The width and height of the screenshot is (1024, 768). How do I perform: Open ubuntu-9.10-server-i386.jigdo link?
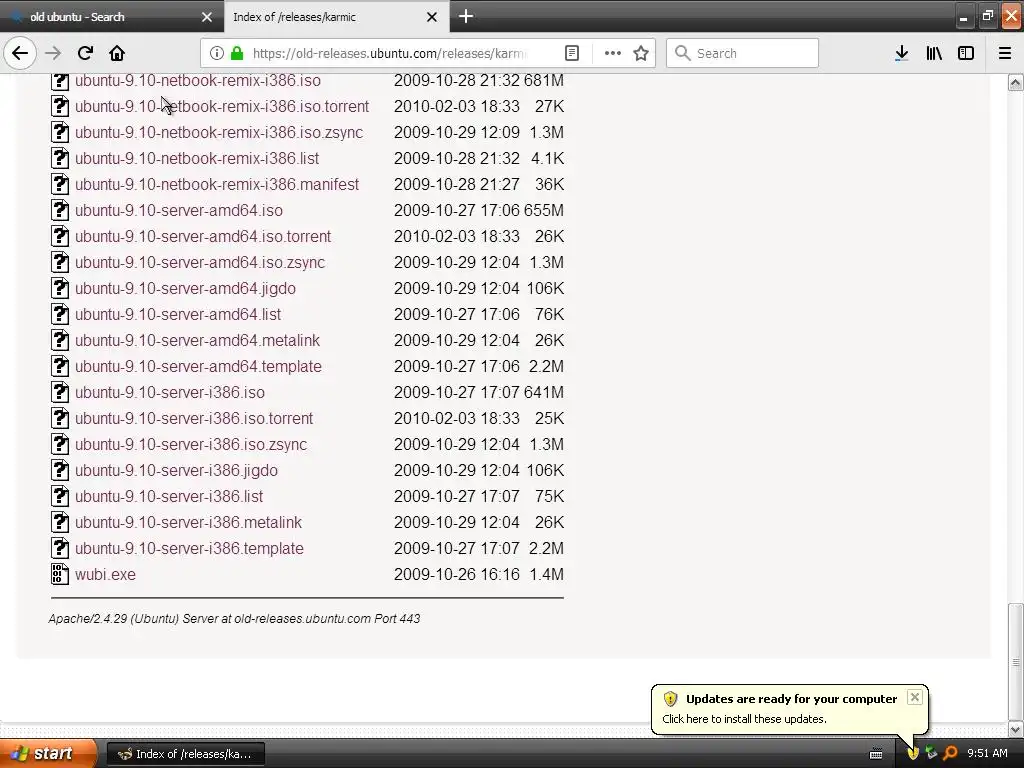coord(176,471)
